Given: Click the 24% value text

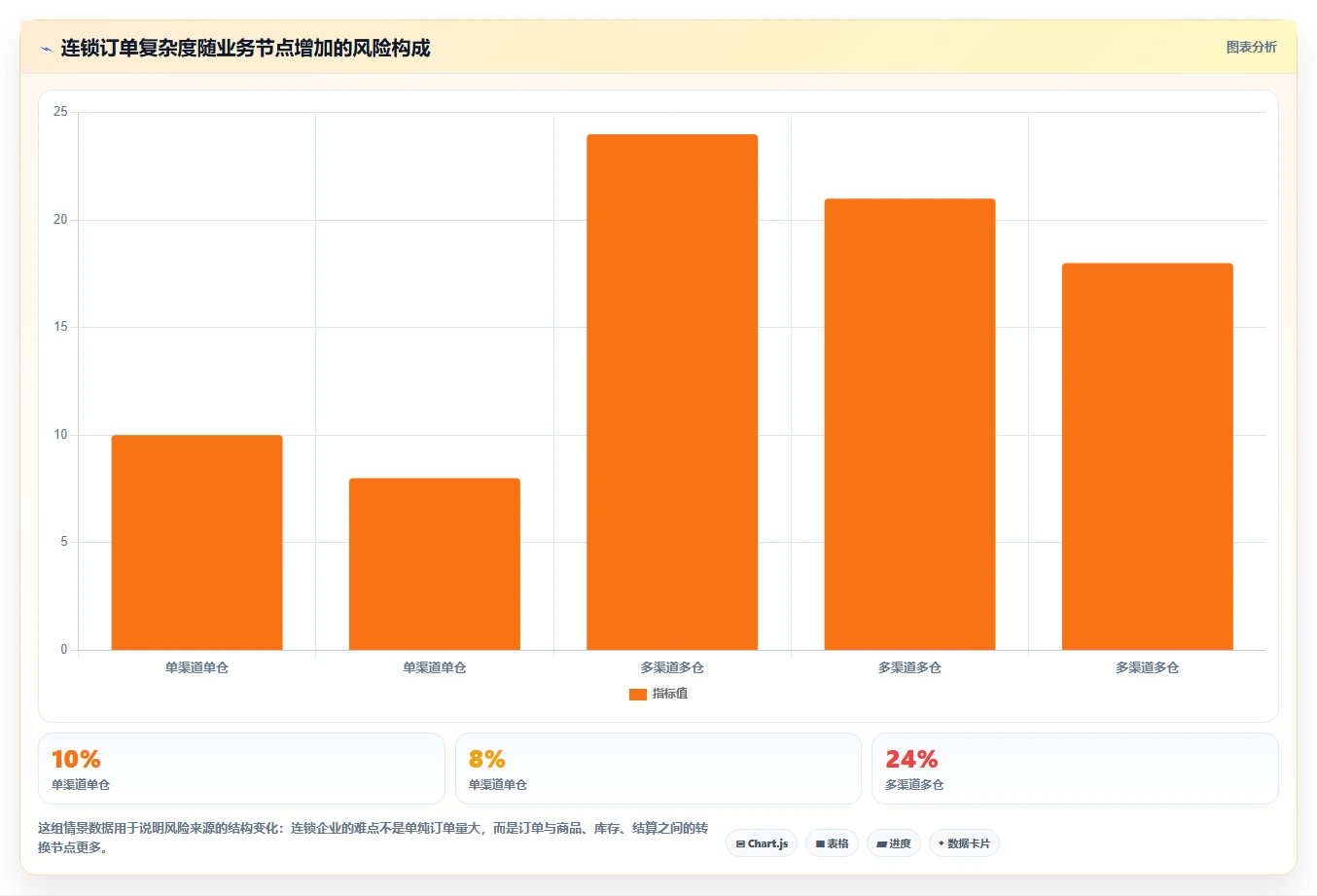Looking at the screenshot, I should (911, 759).
